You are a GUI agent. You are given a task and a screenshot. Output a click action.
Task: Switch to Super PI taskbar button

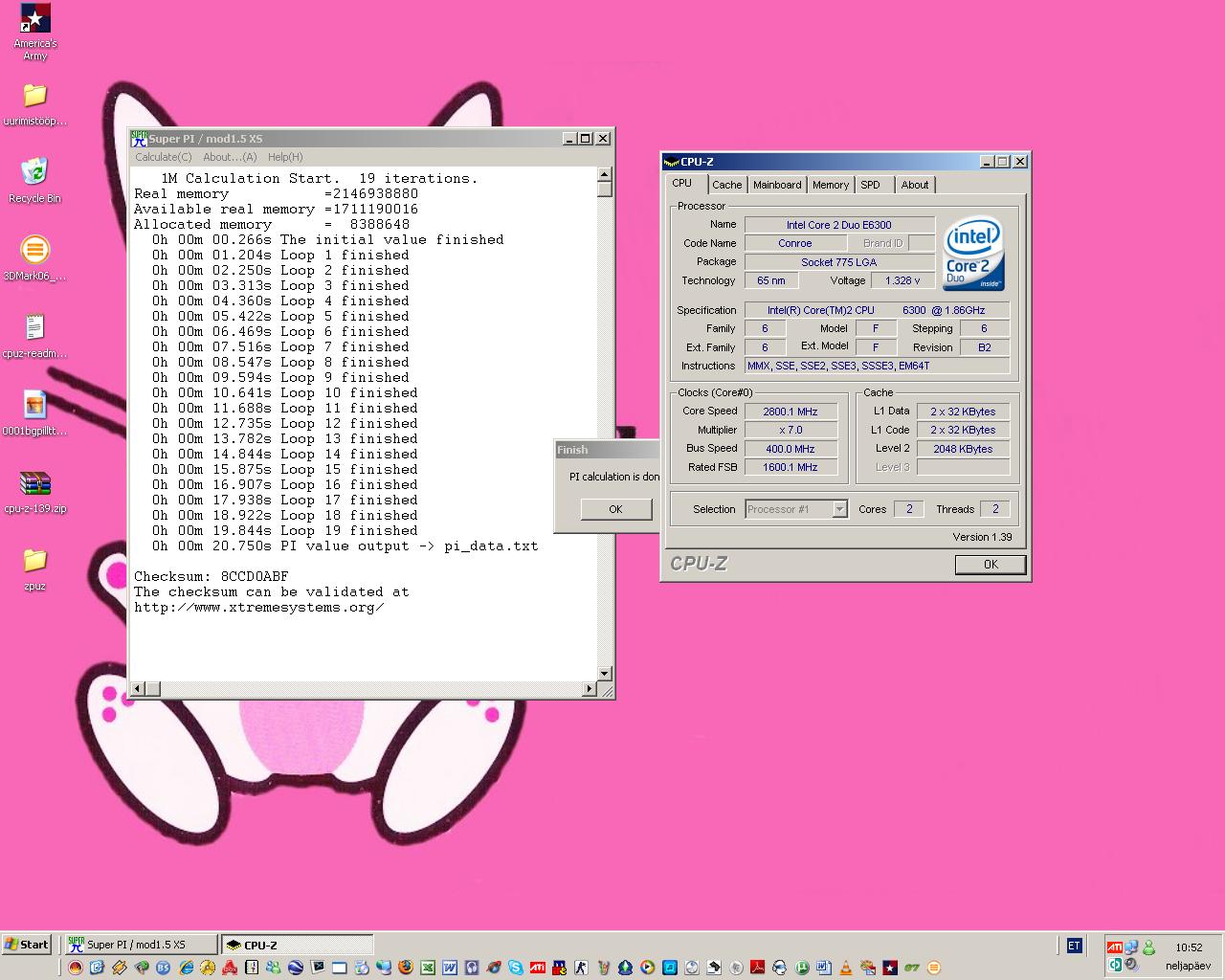click(x=141, y=945)
